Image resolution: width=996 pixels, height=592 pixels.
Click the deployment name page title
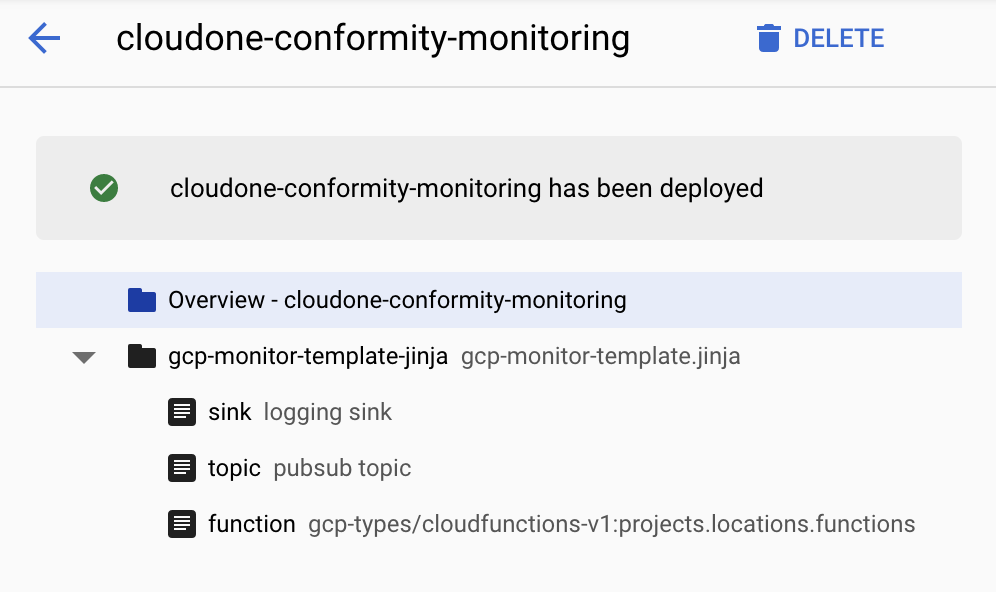click(373, 39)
